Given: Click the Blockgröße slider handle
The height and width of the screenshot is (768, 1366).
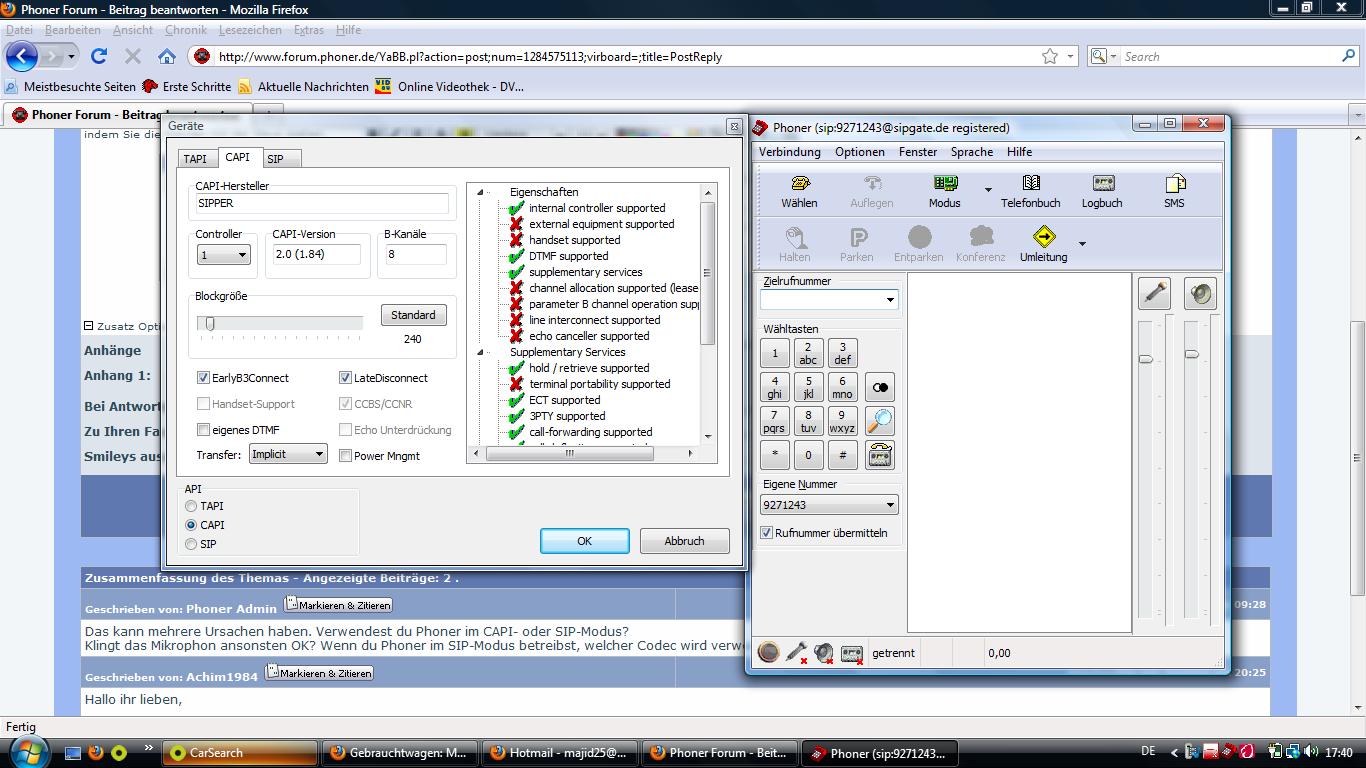Looking at the screenshot, I should (210, 323).
